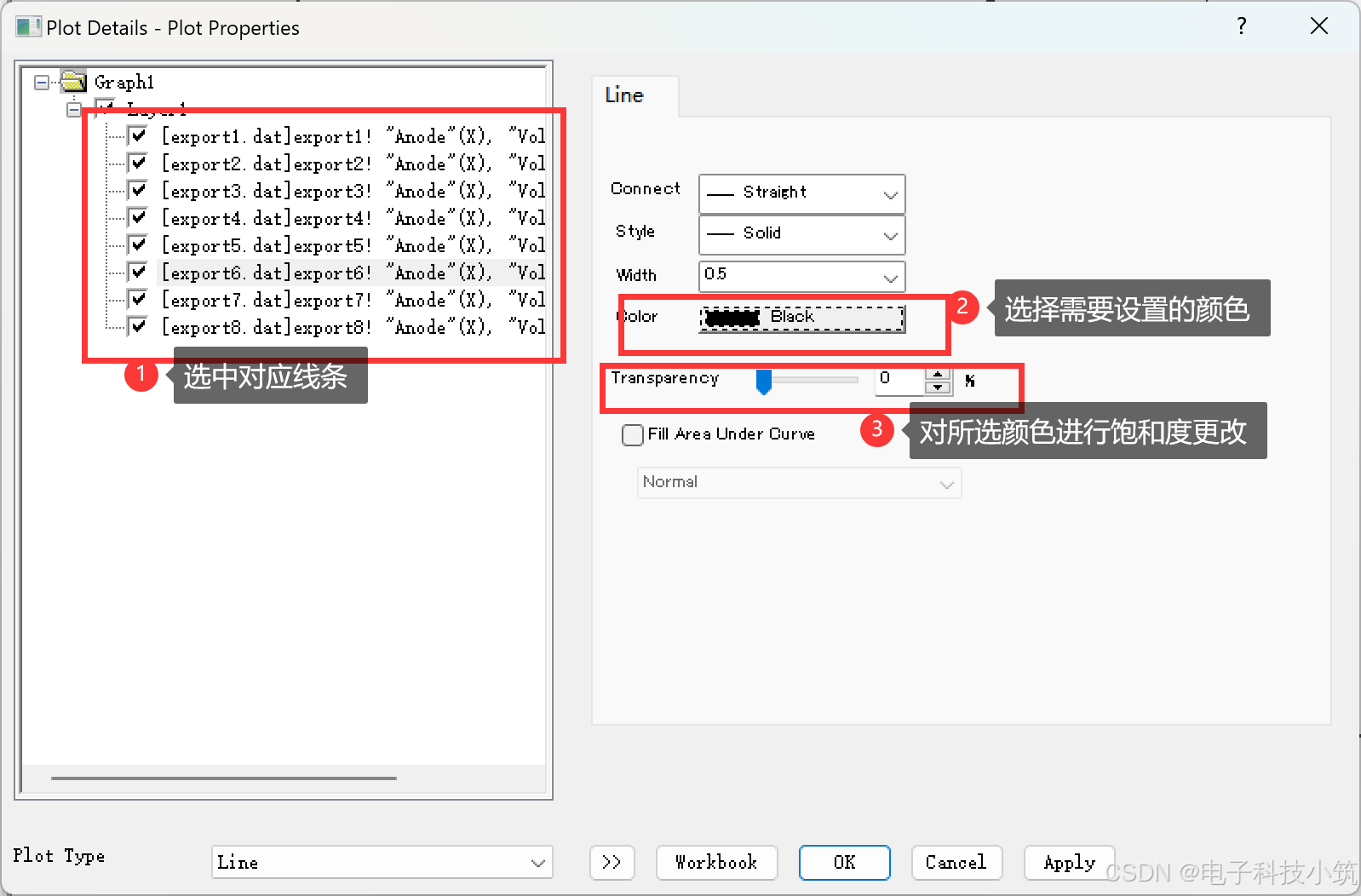Screen dimensions: 1361x896
Task: Click the help question mark button
Action: tap(1242, 26)
